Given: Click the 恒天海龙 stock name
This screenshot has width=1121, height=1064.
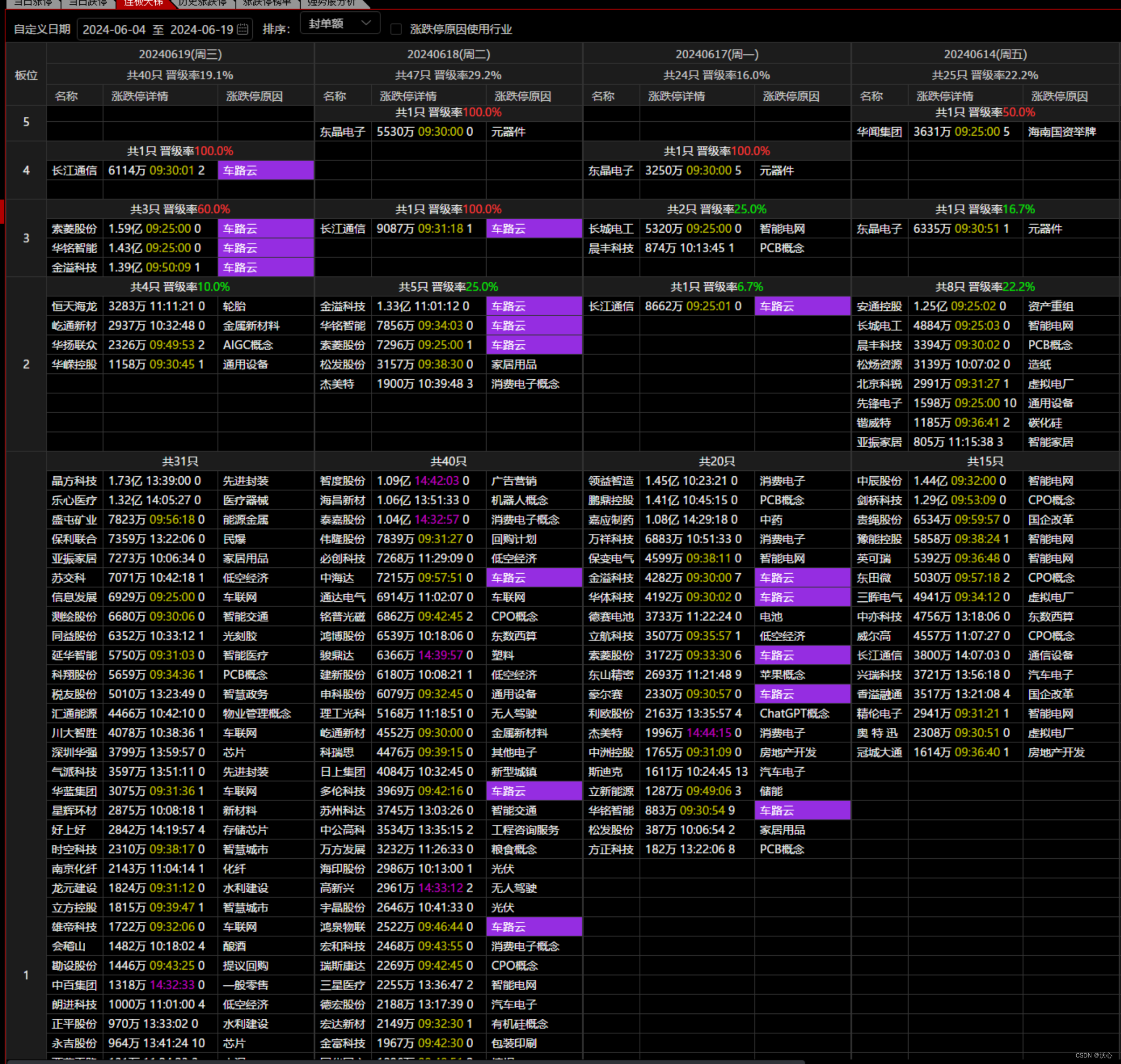Looking at the screenshot, I should (x=74, y=306).
